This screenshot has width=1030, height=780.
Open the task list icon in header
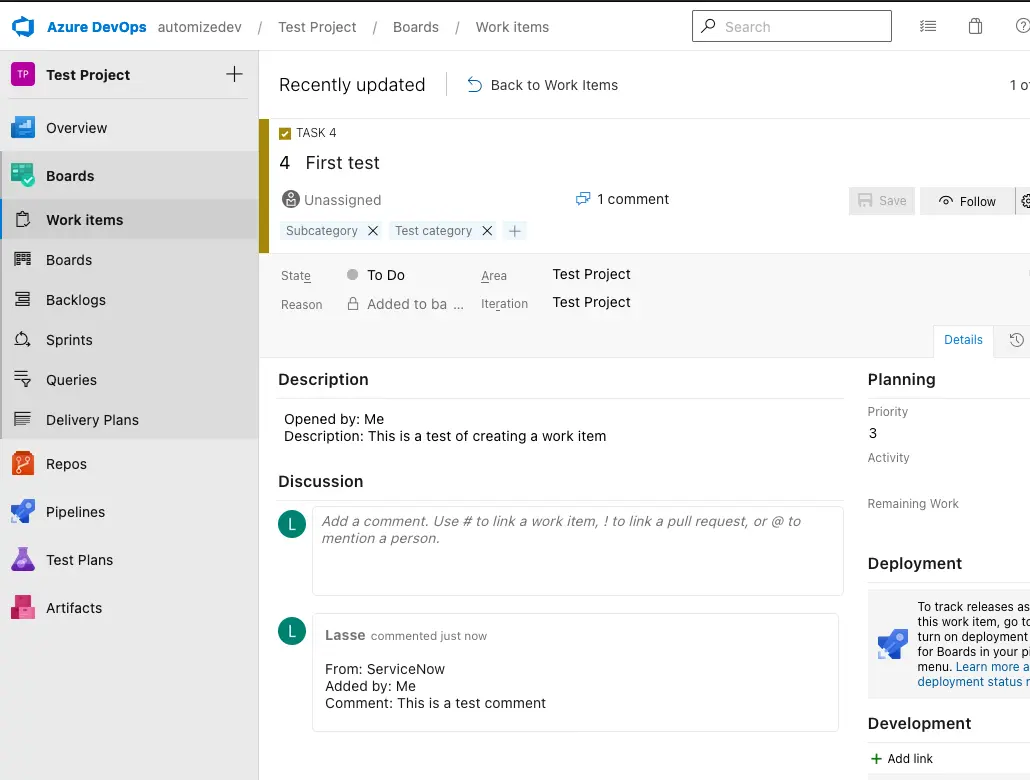click(927, 27)
